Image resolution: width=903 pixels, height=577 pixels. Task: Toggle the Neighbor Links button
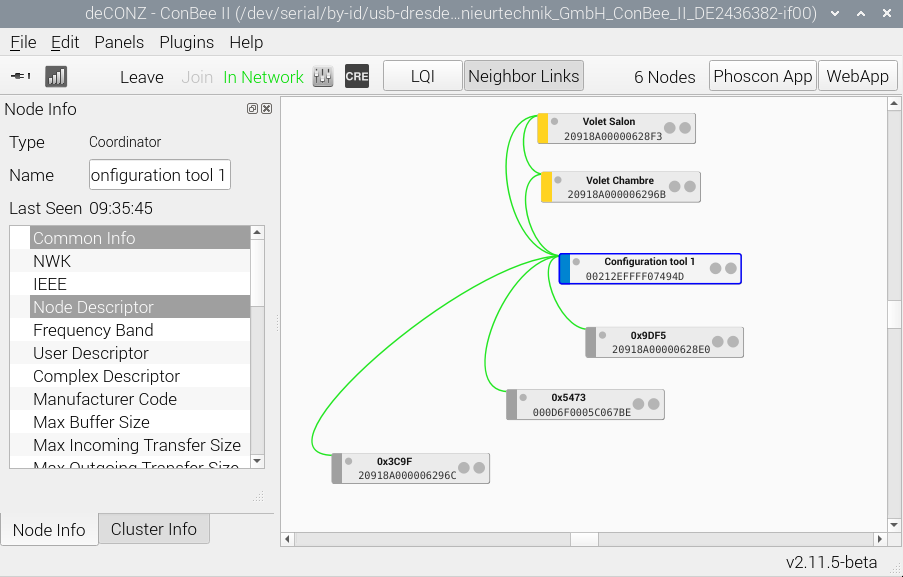523,76
